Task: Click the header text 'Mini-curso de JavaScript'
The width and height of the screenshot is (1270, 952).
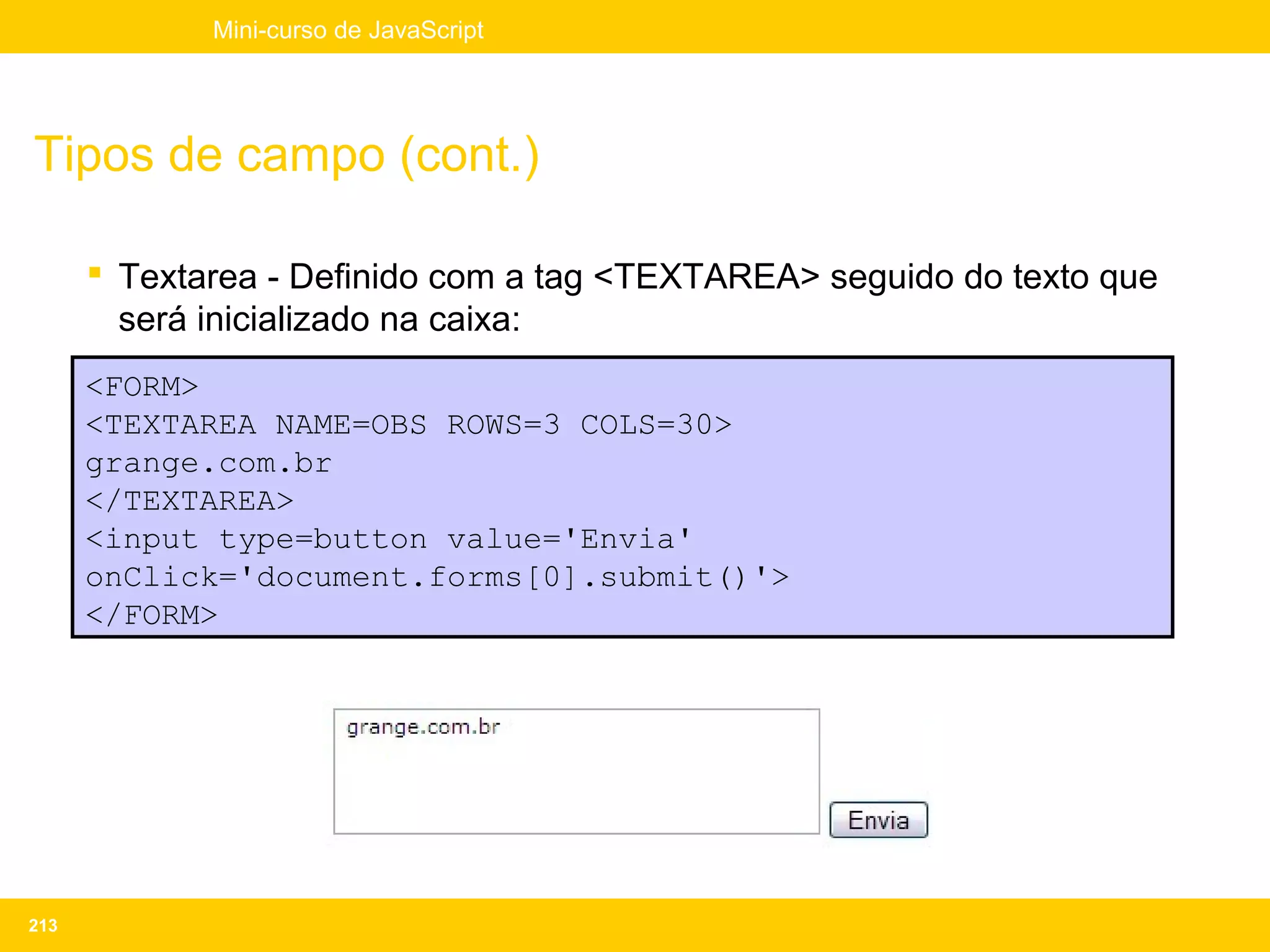Action: [348, 30]
